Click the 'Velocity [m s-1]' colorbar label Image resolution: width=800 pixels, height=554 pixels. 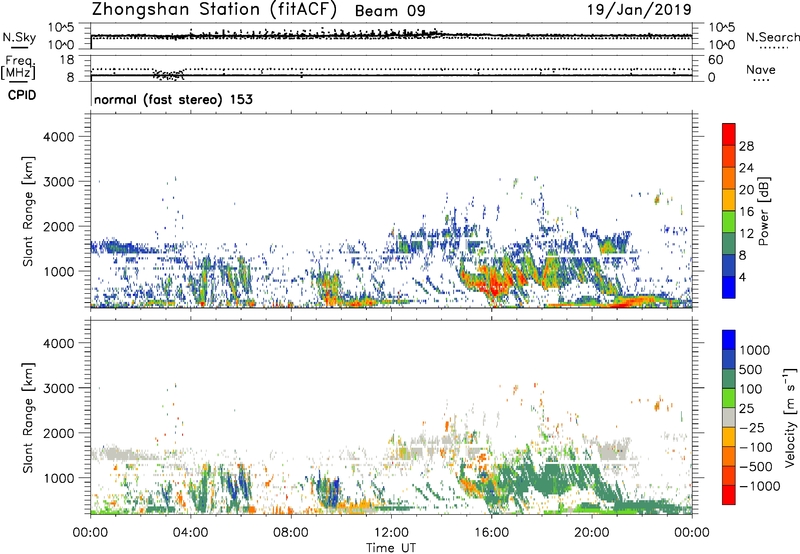[x=790, y=417]
